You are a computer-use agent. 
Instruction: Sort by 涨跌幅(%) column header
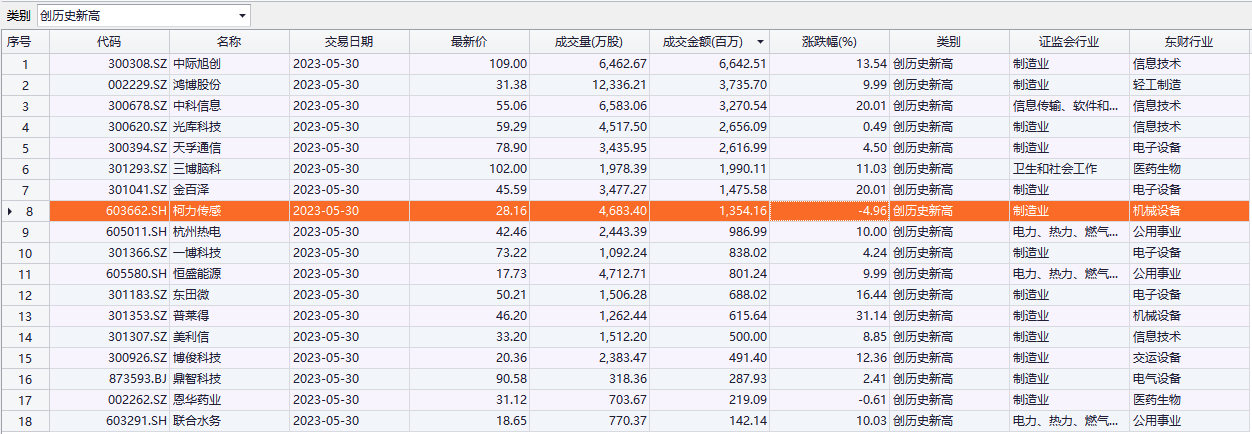tap(829, 42)
